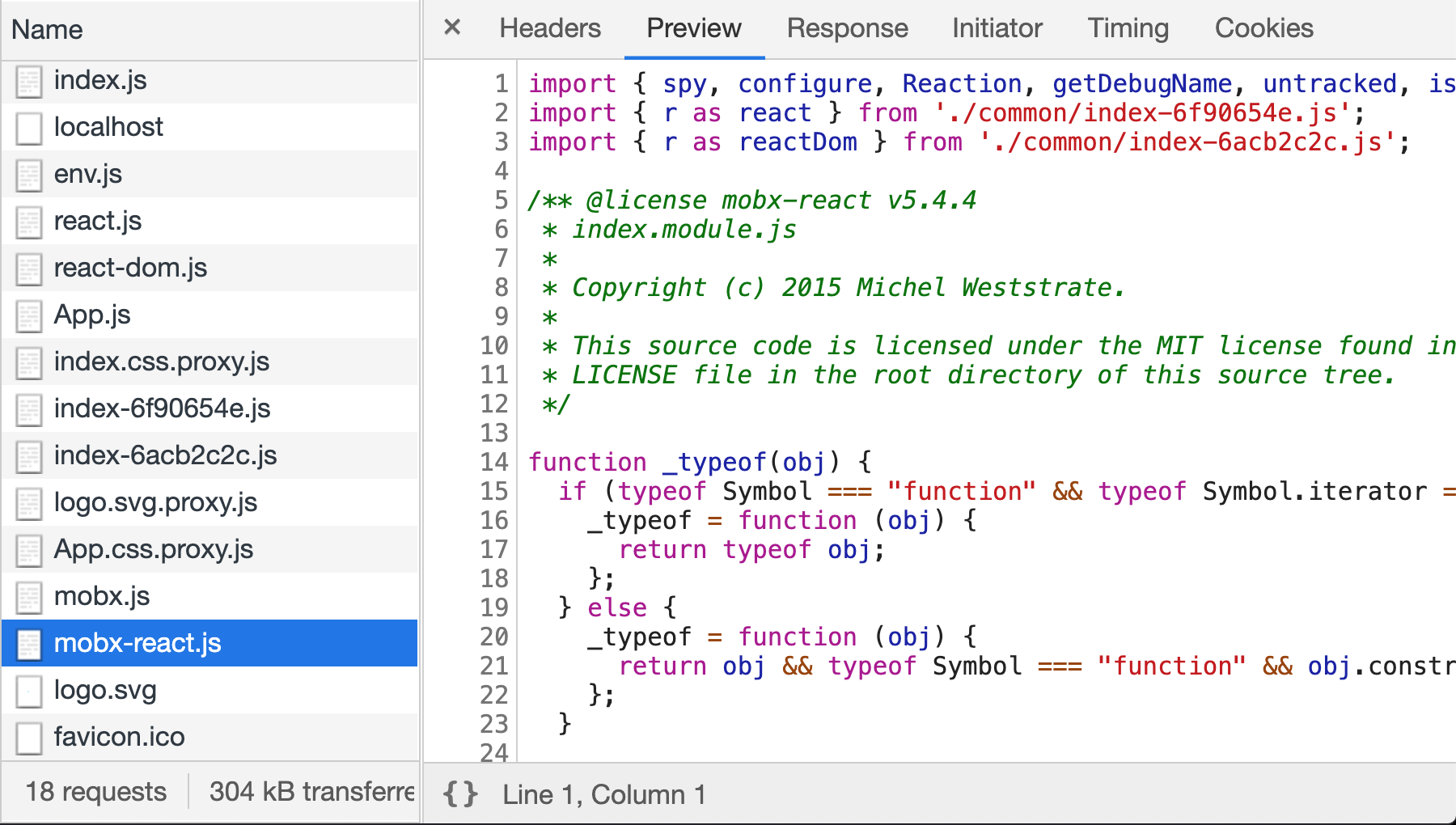Click the 'return typeof obj;' code line

point(752,549)
